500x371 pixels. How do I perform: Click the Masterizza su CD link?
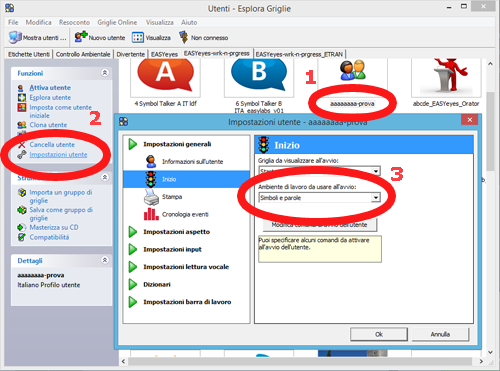pos(54,227)
